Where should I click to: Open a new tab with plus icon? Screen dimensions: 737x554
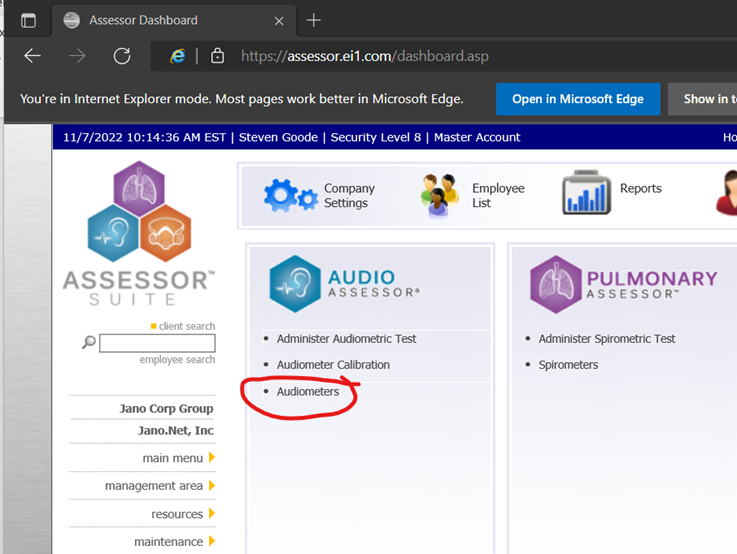[x=314, y=20]
